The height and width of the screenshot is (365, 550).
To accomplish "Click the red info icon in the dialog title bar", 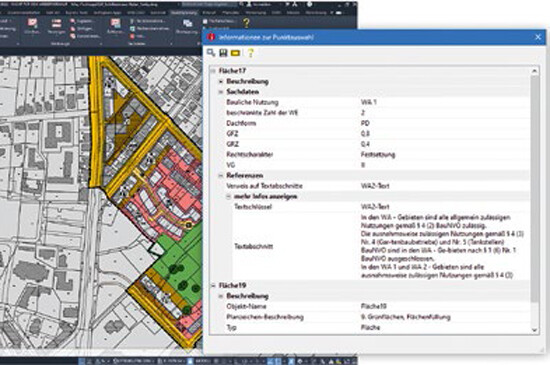I will (x=211, y=37).
